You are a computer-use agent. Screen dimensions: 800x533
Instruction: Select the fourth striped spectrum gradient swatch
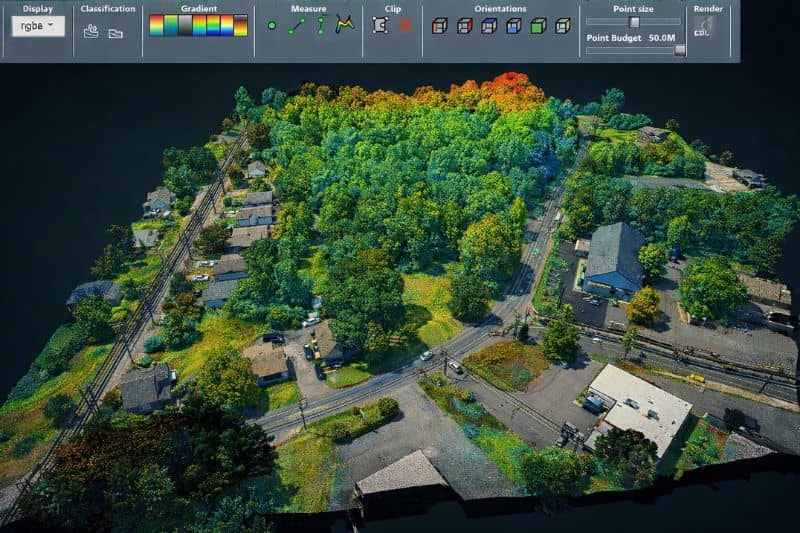[199, 26]
